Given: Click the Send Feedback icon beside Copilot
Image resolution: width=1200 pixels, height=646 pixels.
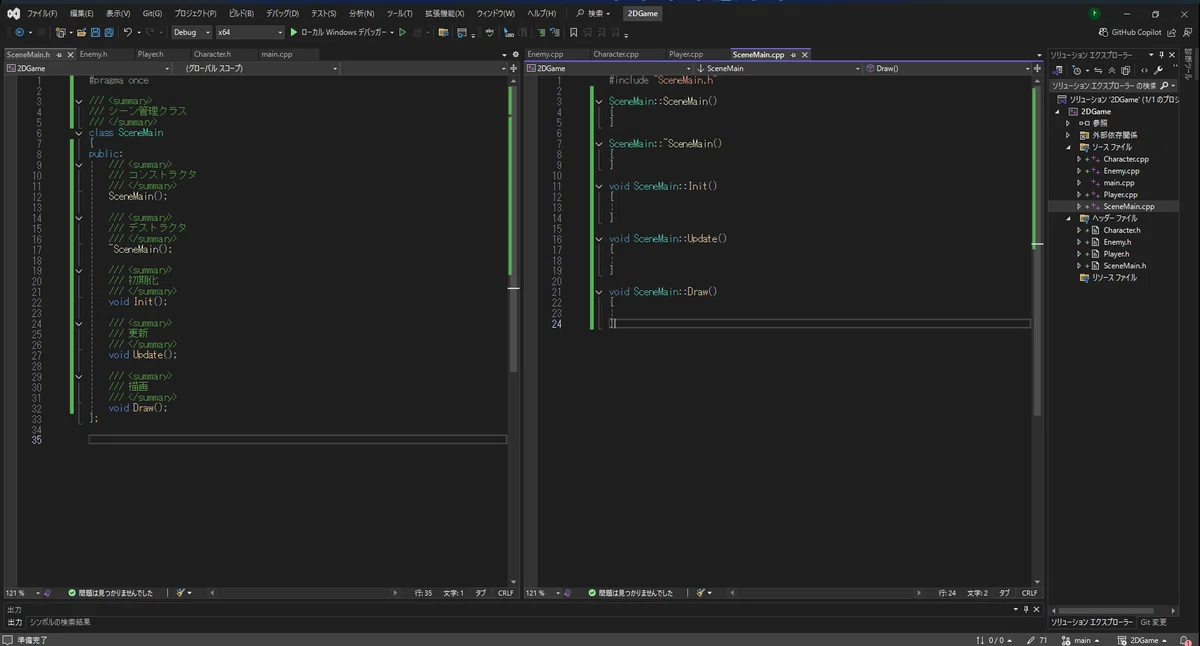Looking at the screenshot, I should tap(1186, 32).
